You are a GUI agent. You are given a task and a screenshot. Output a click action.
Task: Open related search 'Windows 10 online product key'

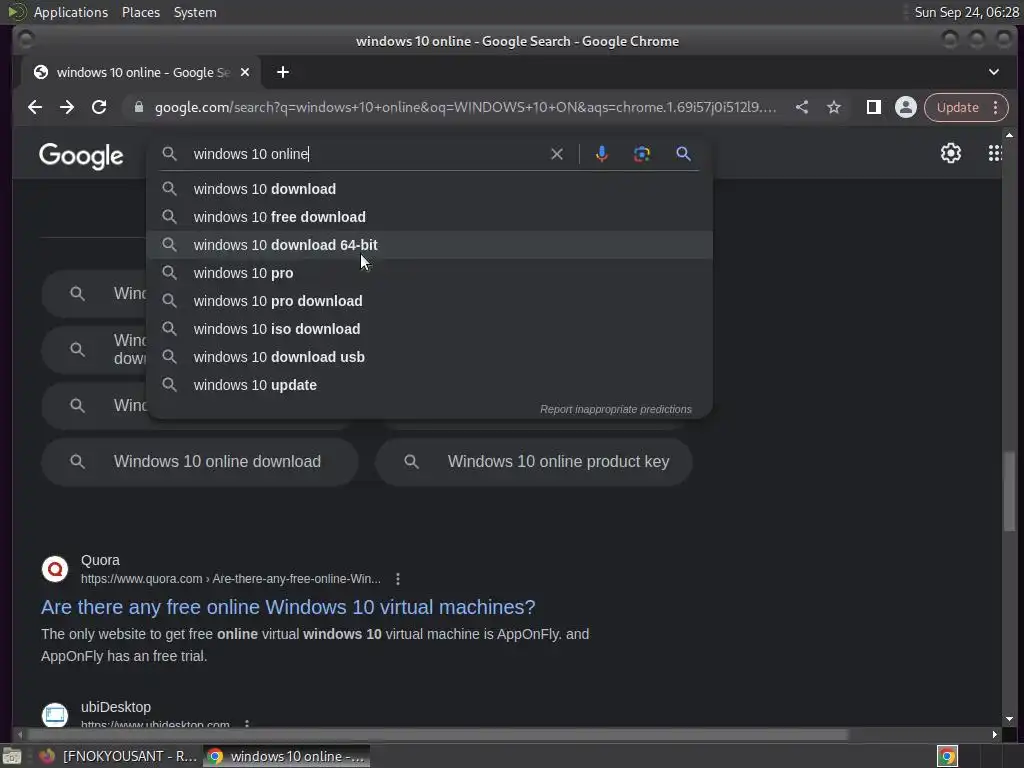point(534,462)
